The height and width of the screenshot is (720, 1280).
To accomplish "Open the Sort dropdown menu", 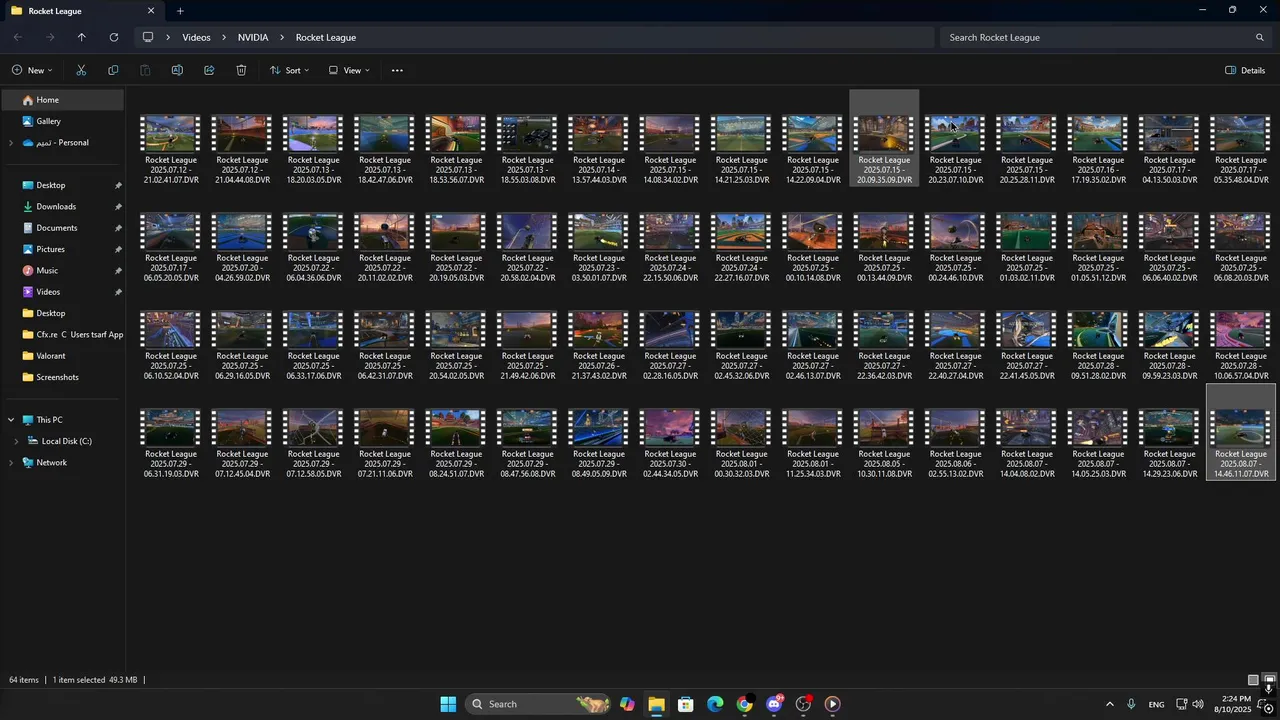I will click(290, 70).
